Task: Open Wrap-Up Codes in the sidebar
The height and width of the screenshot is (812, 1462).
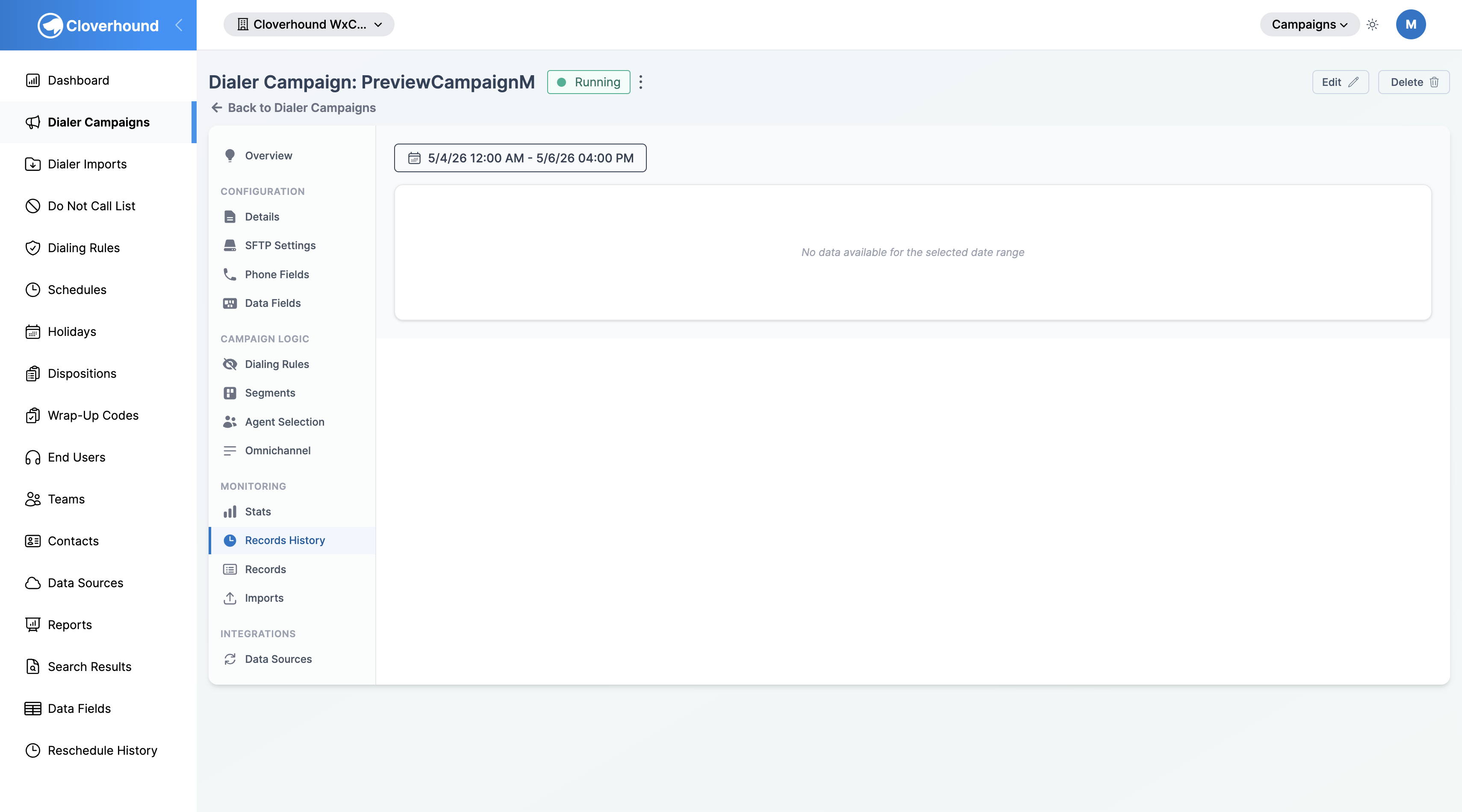Action: [97, 415]
